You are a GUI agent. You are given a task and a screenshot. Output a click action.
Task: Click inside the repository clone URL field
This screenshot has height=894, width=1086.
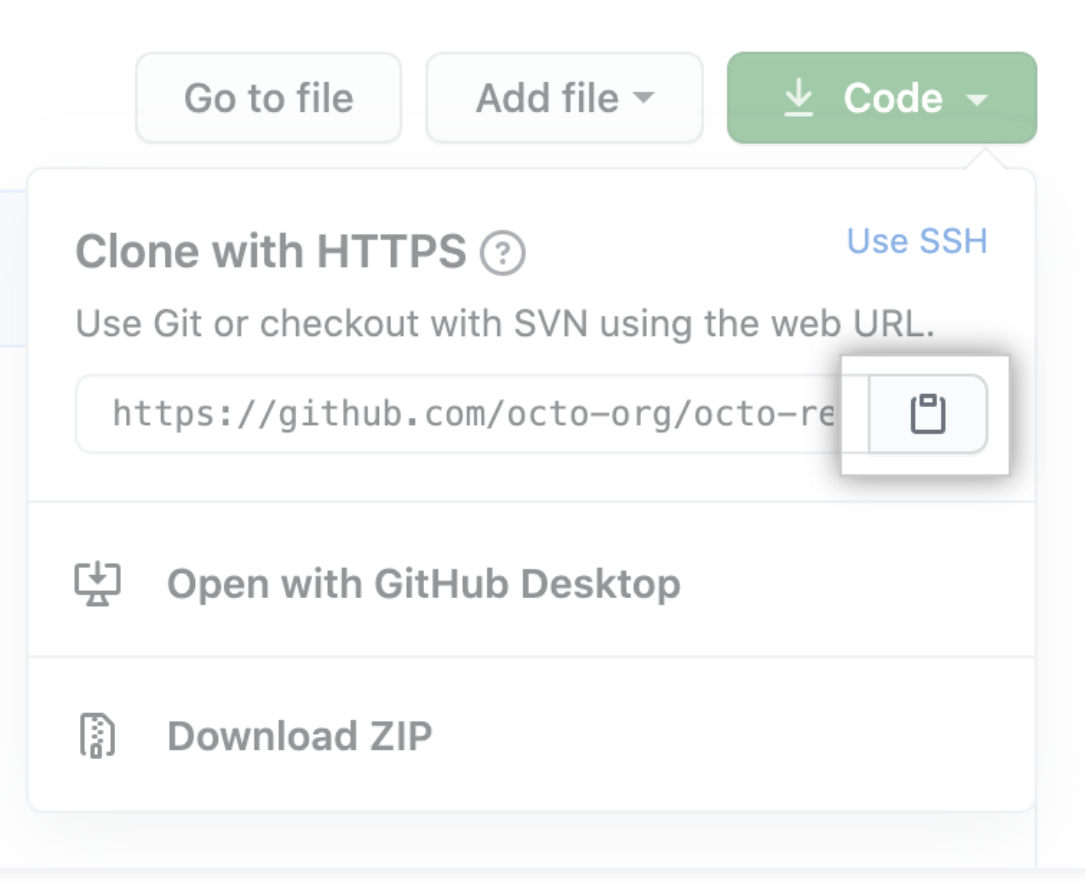coord(450,414)
